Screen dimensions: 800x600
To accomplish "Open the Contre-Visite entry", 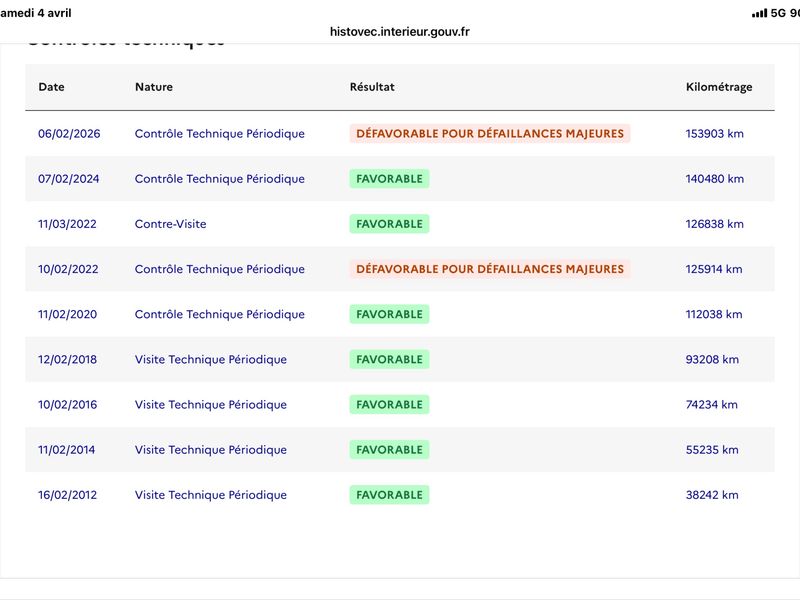I will [x=171, y=224].
